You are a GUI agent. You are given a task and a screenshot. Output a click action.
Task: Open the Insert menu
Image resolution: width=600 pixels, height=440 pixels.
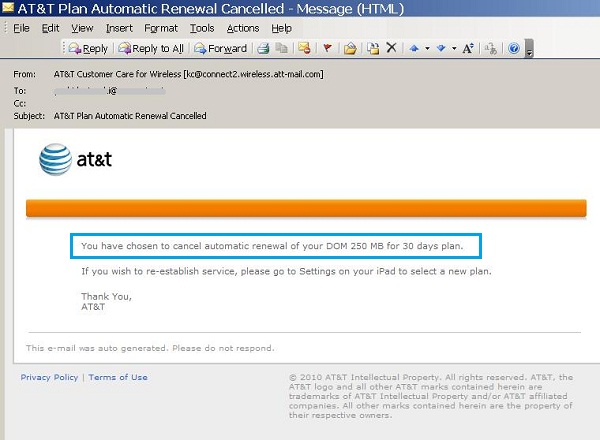pyautogui.click(x=119, y=28)
